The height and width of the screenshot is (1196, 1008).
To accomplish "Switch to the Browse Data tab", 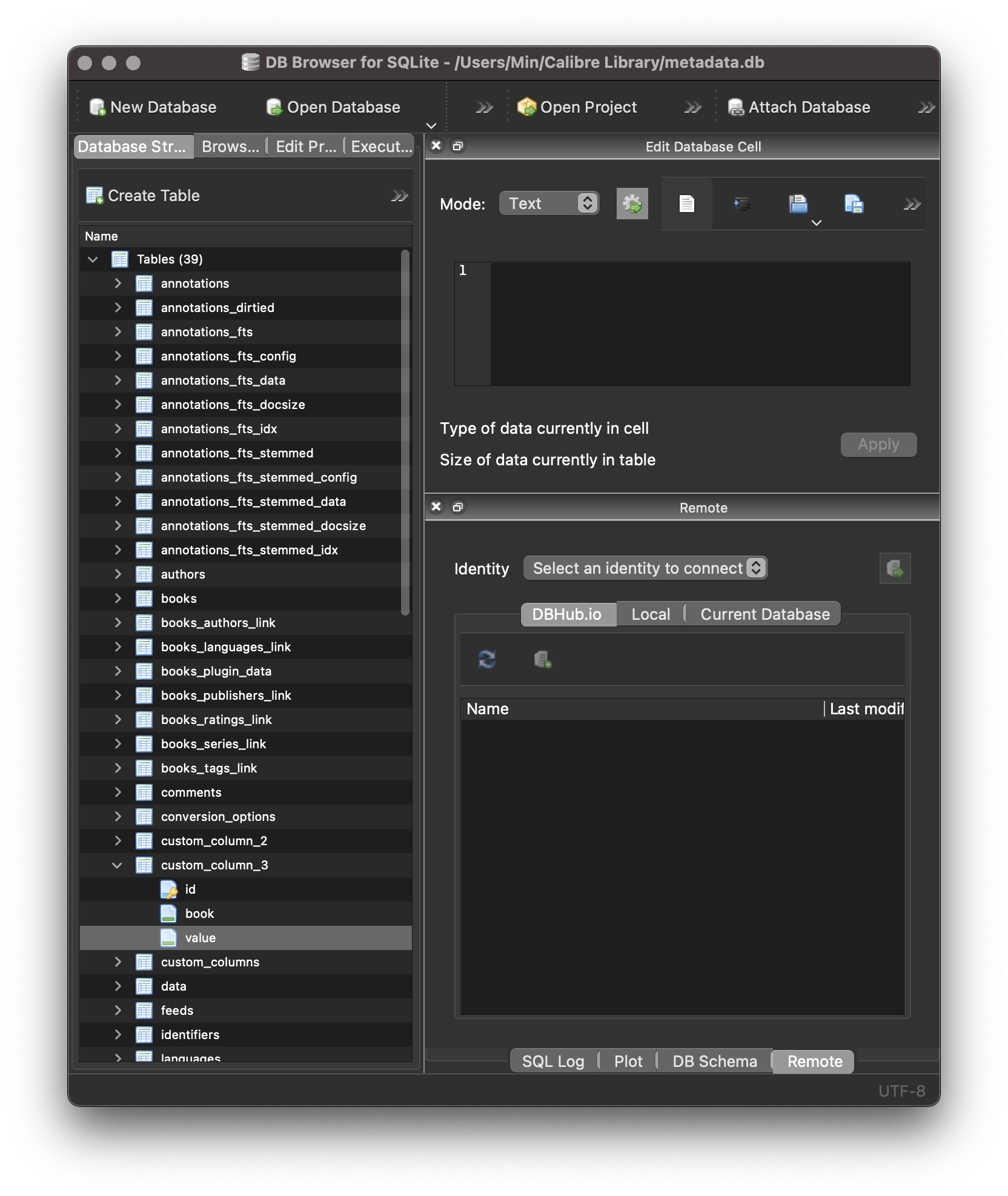I will click(230, 147).
